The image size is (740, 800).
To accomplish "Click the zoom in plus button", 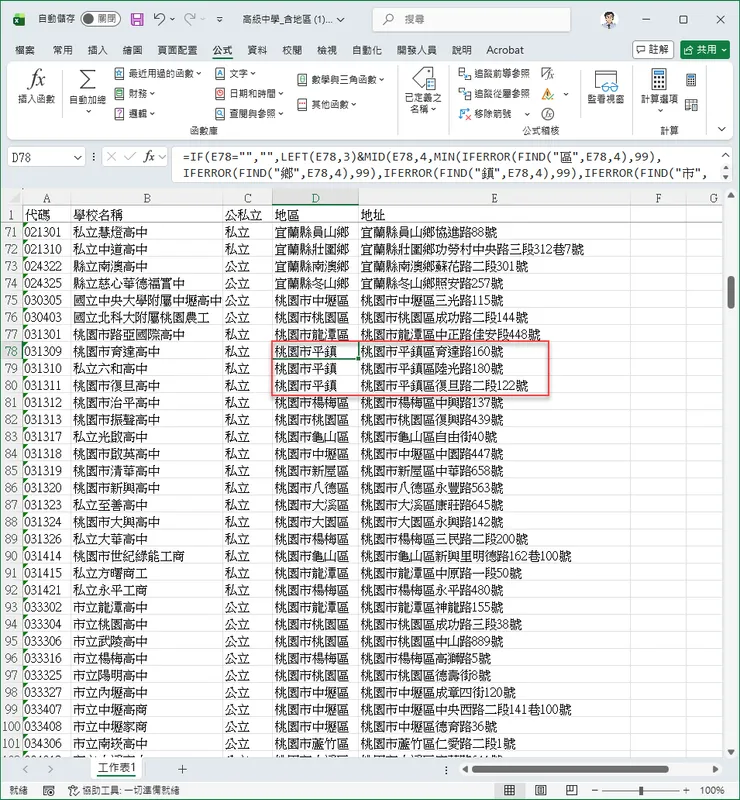I will (686, 790).
